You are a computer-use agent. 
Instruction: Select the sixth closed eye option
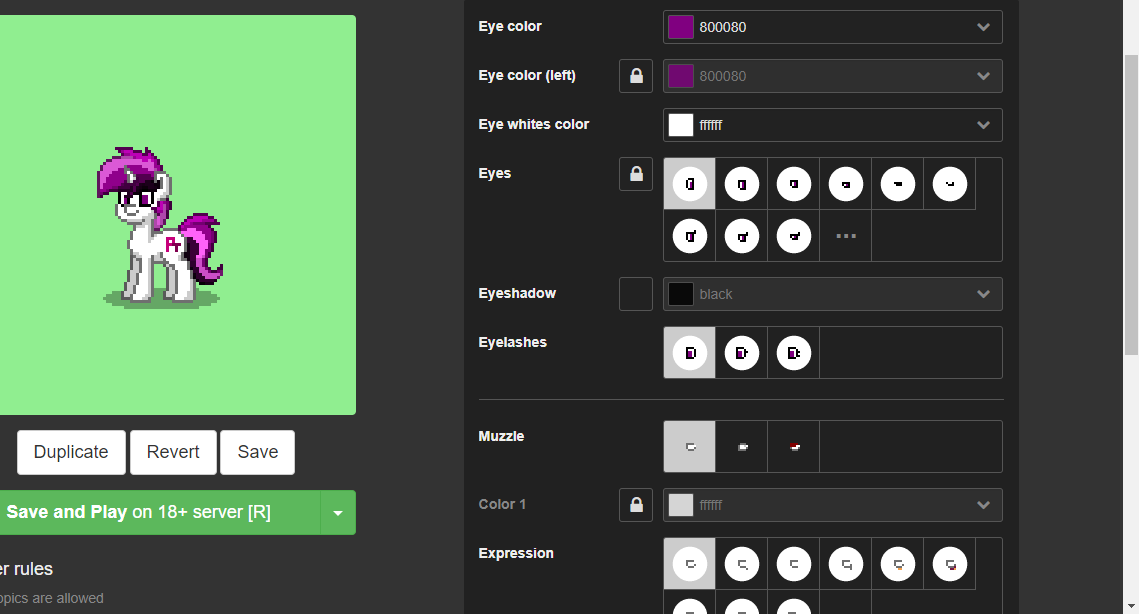click(x=950, y=184)
